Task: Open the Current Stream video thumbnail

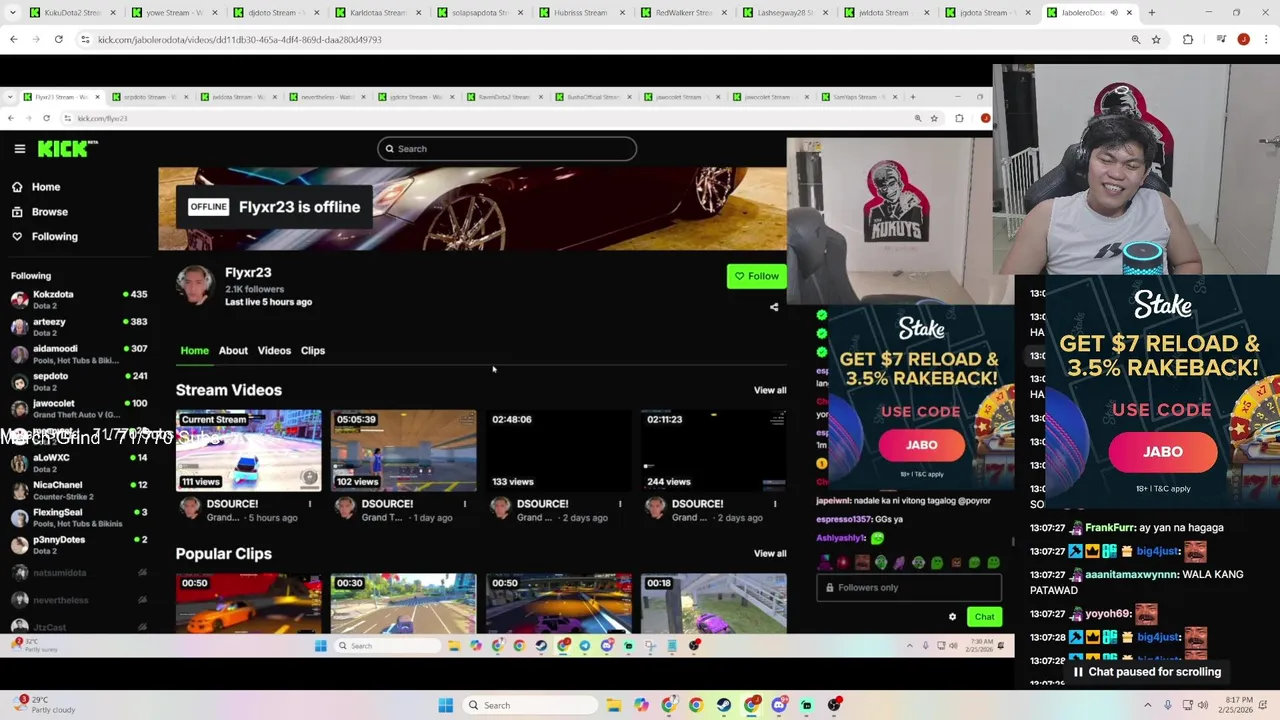Action: point(249,450)
